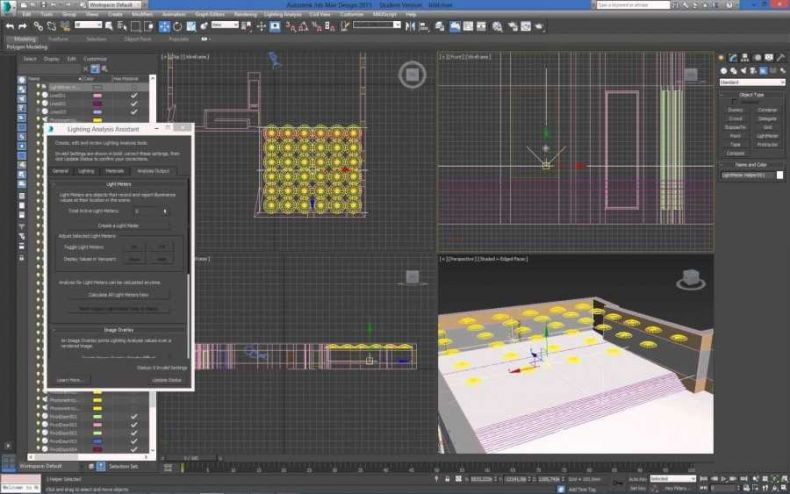Toggle the Angle Snap button
This screenshot has height=494, width=790.
(x=304, y=26)
